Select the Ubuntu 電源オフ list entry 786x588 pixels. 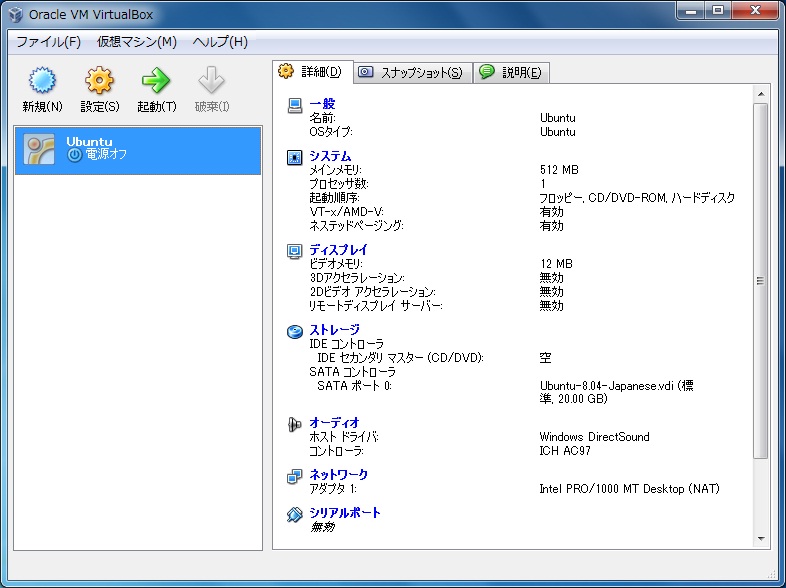[138, 150]
